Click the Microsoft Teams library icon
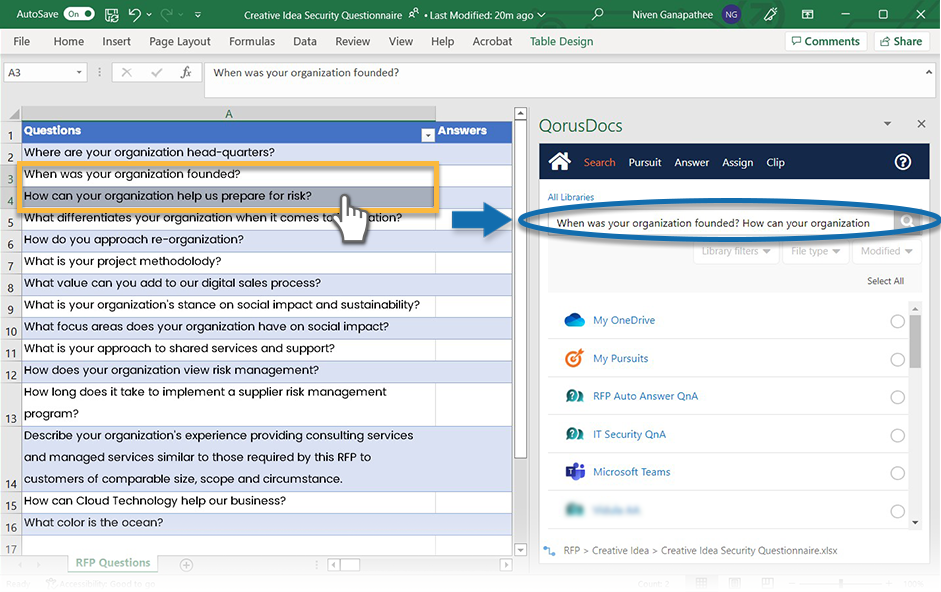941x592 pixels. (574, 472)
